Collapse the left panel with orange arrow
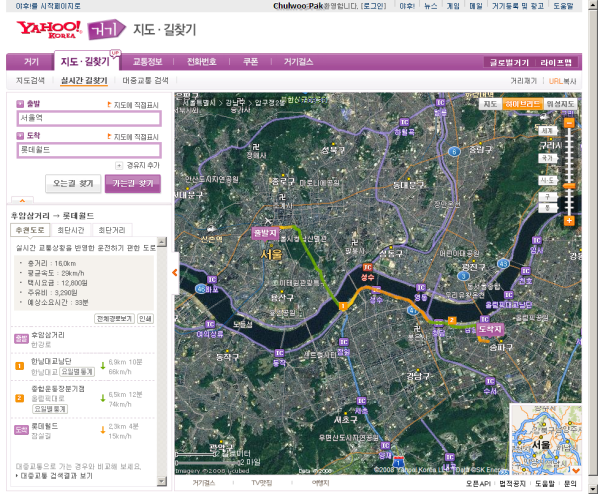Image resolution: width=598 pixels, height=494 pixels. pos(175,273)
